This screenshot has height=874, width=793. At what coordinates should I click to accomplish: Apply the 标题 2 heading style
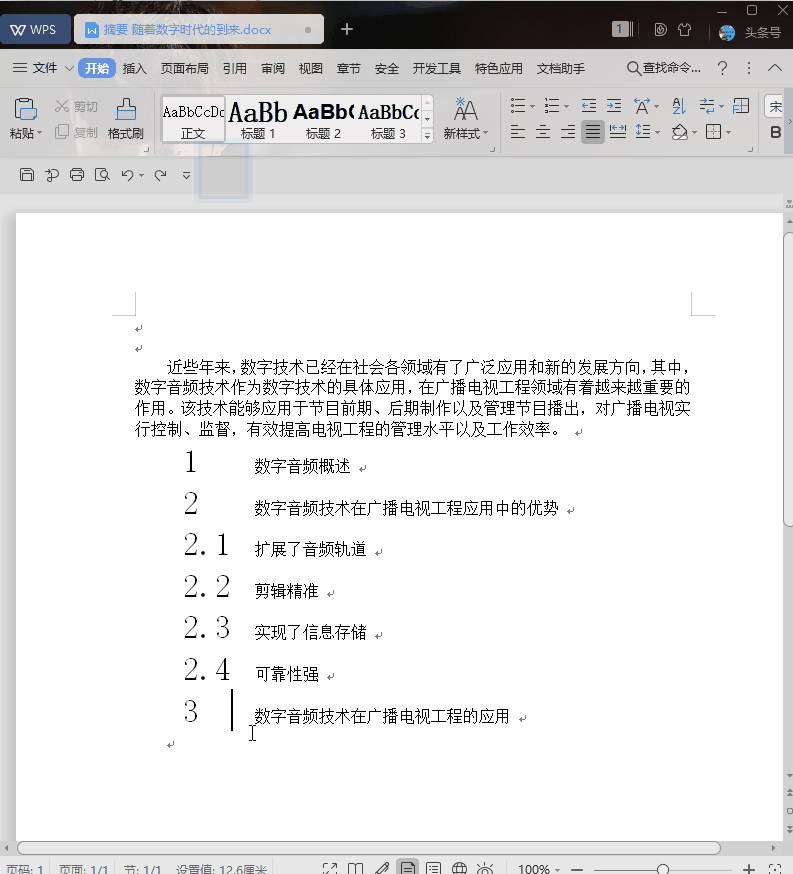(323, 119)
